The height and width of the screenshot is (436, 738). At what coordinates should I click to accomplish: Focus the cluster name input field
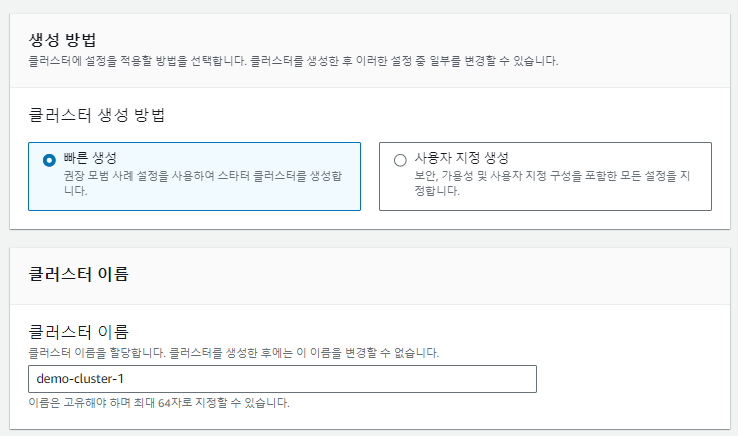tap(282, 379)
